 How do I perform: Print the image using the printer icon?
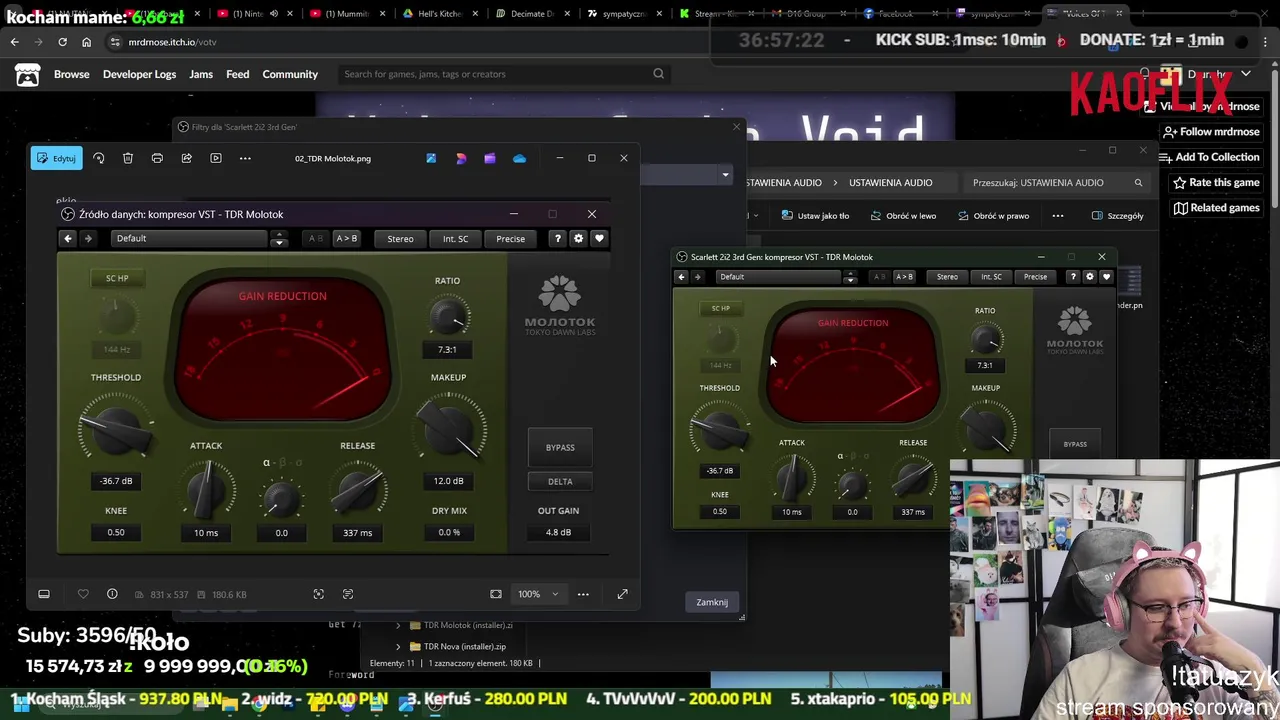point(157,158)
